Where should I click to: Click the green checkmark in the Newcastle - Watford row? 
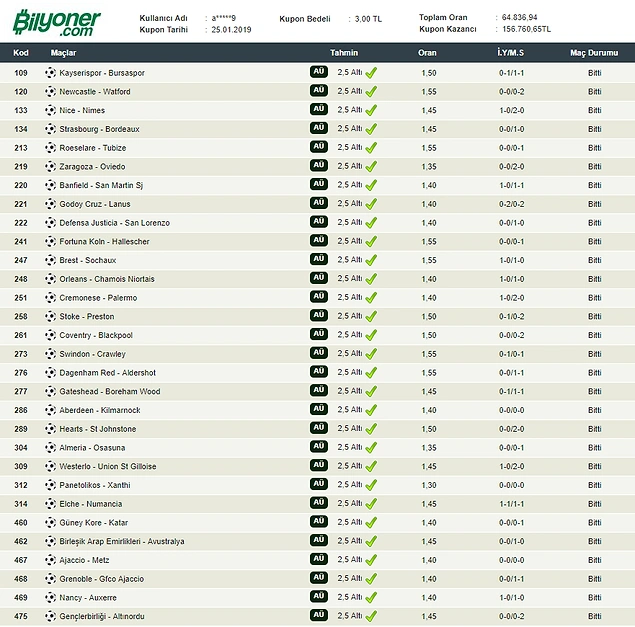(x=371, y=92)
